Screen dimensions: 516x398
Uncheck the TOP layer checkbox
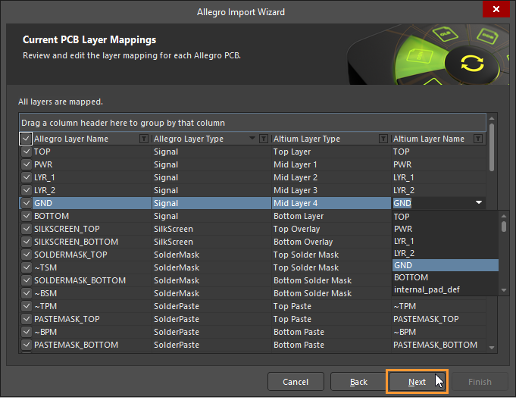click(26, 152)
